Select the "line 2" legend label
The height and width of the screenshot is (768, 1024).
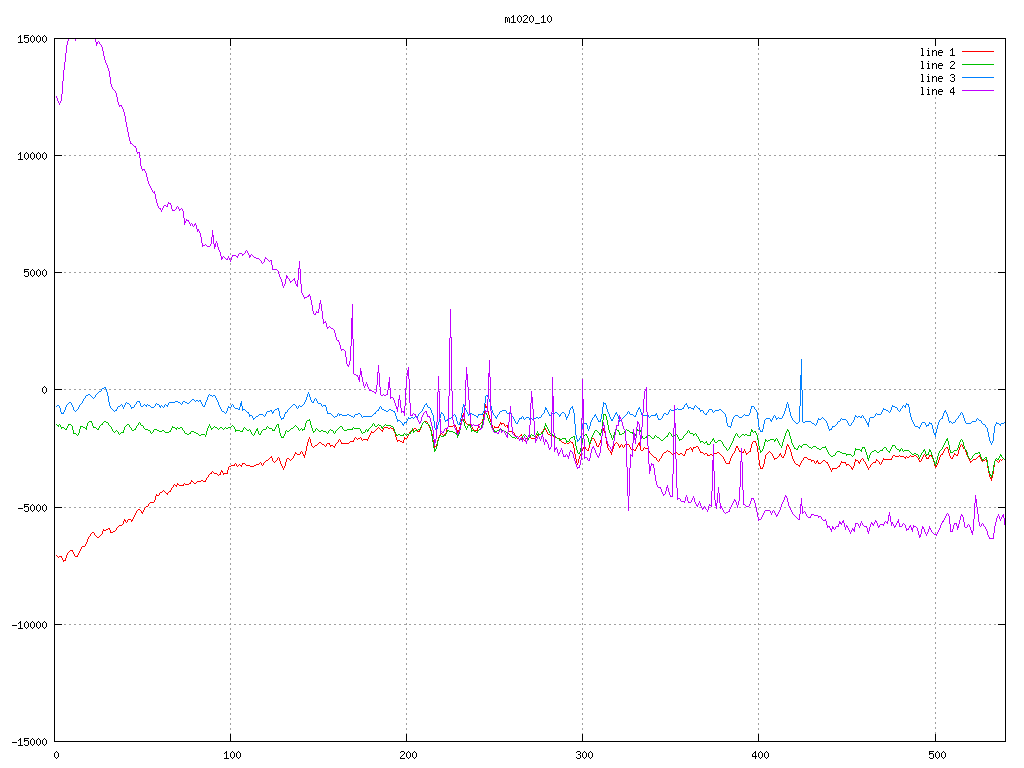tap(937, 65)
